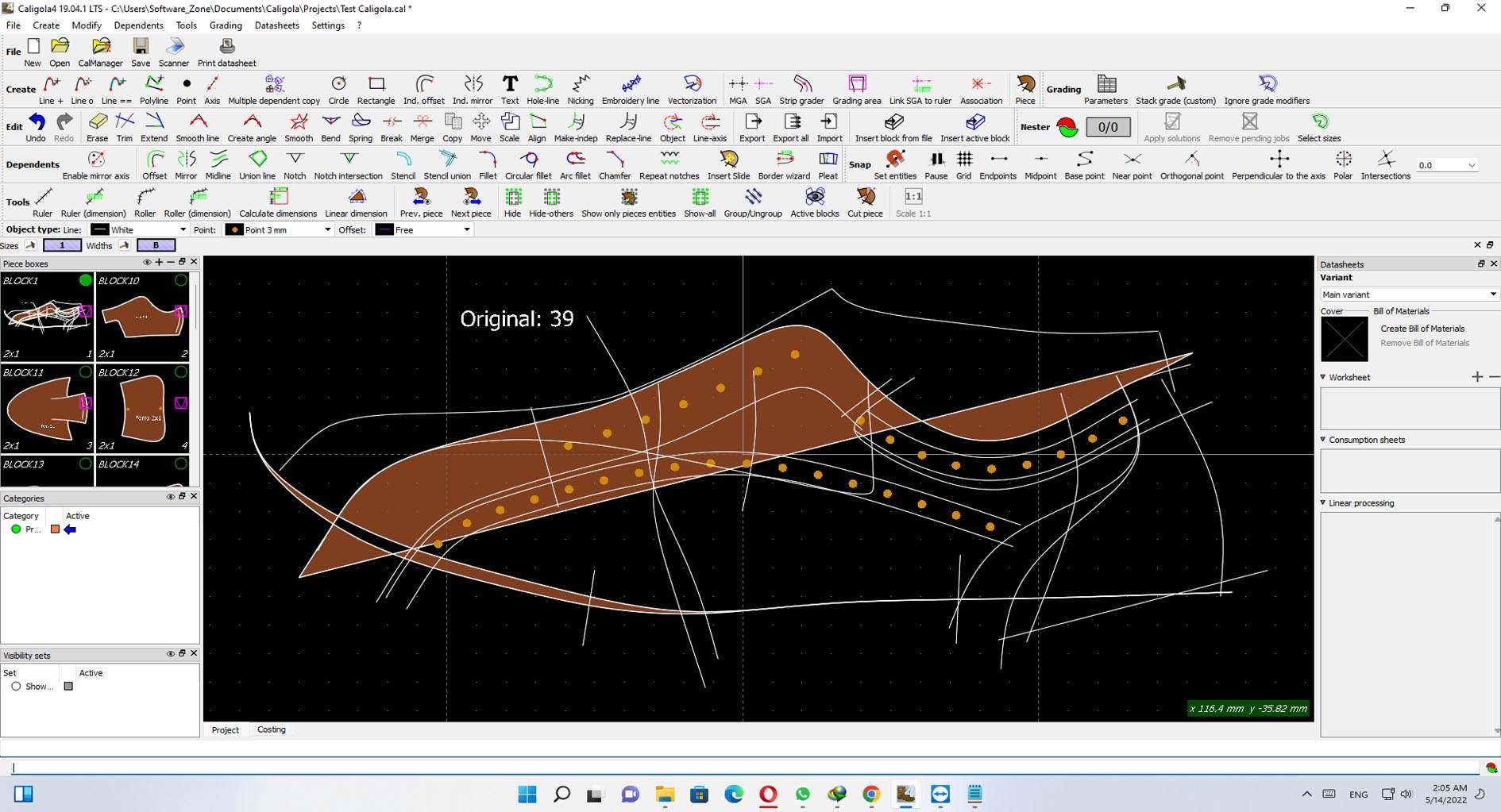
Task: Switch to the Costing tab
Action: 271,729
